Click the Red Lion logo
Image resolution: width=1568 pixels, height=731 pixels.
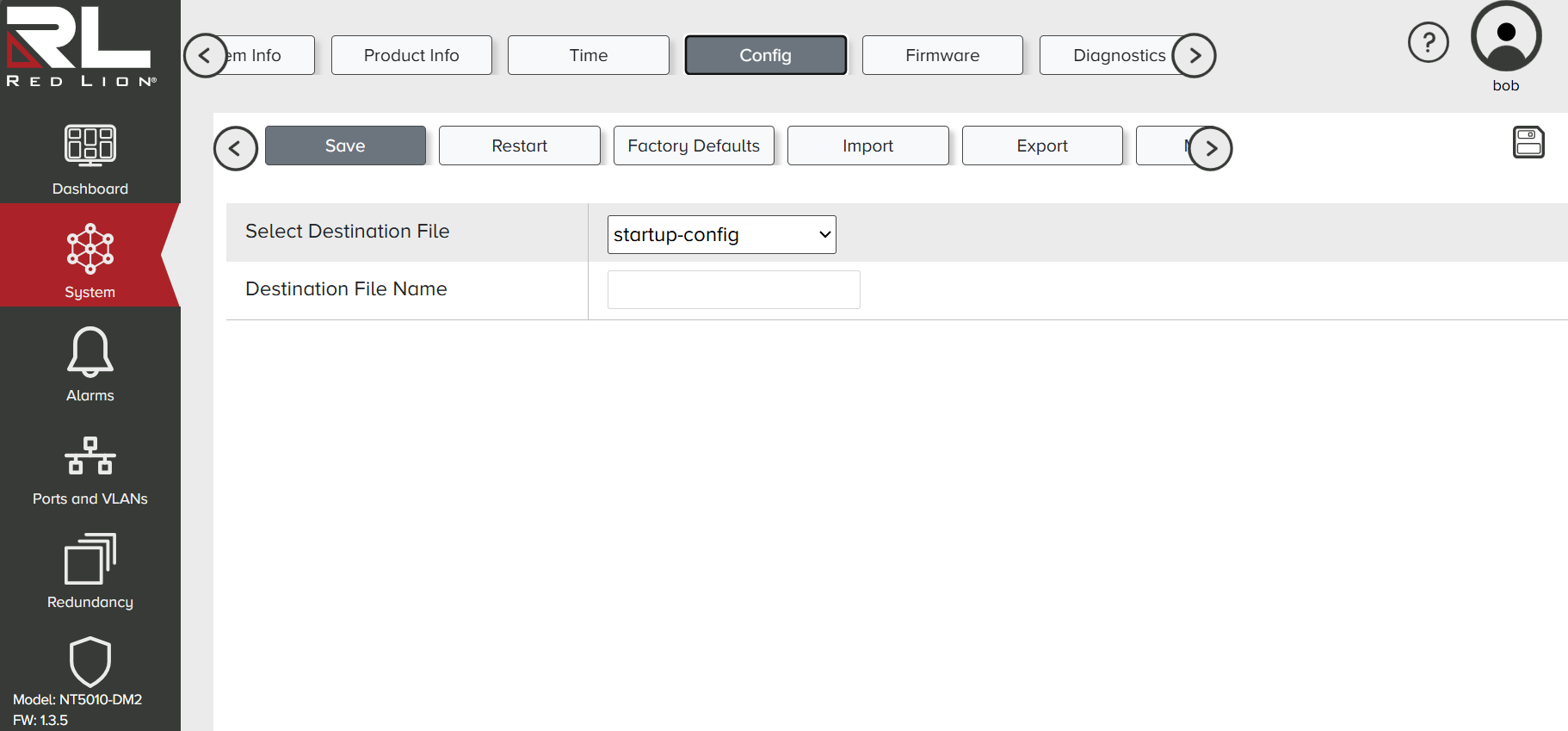point(81,46)
